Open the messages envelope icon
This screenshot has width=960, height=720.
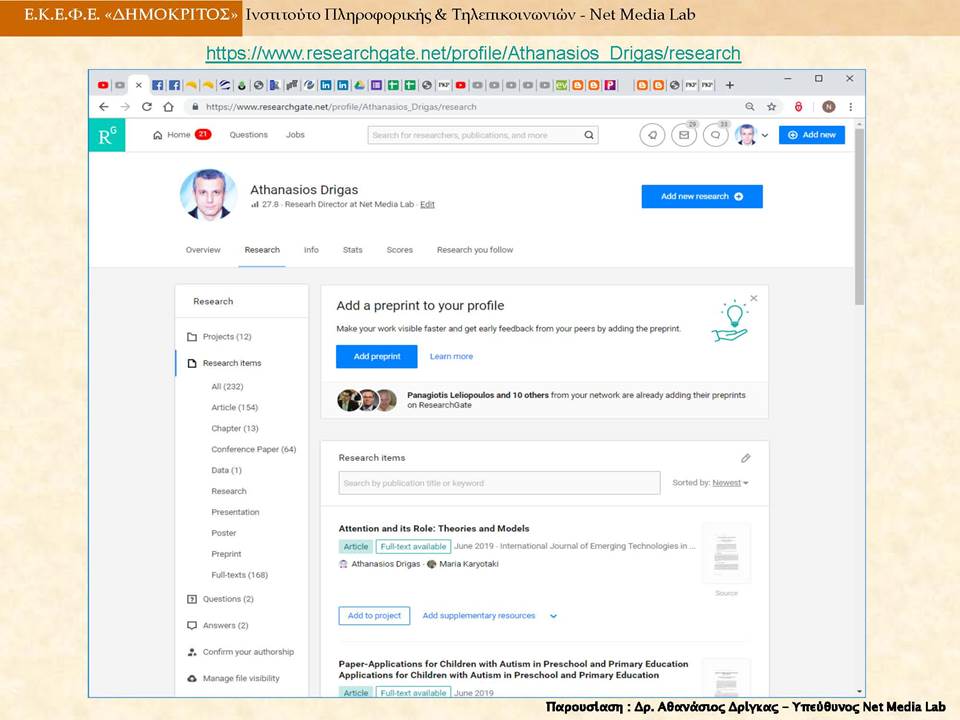(684, 135)
